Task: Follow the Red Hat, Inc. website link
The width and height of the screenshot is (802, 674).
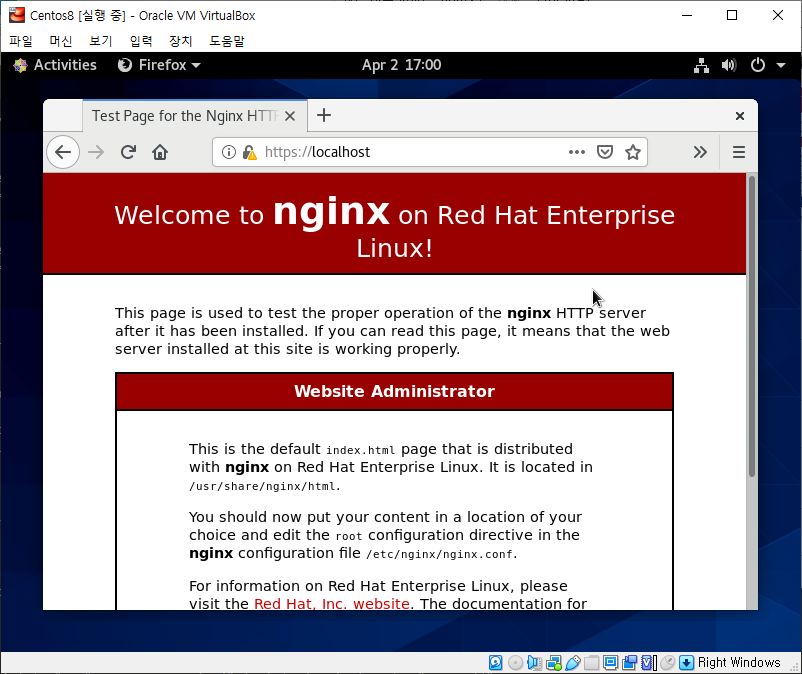Action: (x=332, y=603)
